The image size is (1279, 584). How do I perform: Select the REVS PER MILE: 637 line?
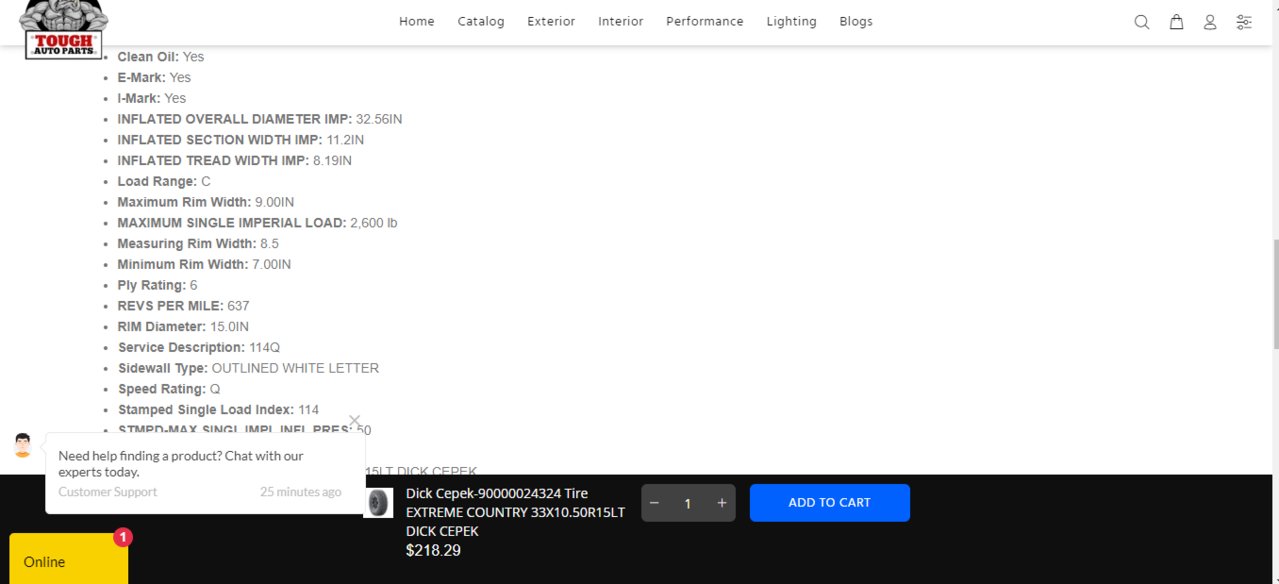click(x=183, y=306)
